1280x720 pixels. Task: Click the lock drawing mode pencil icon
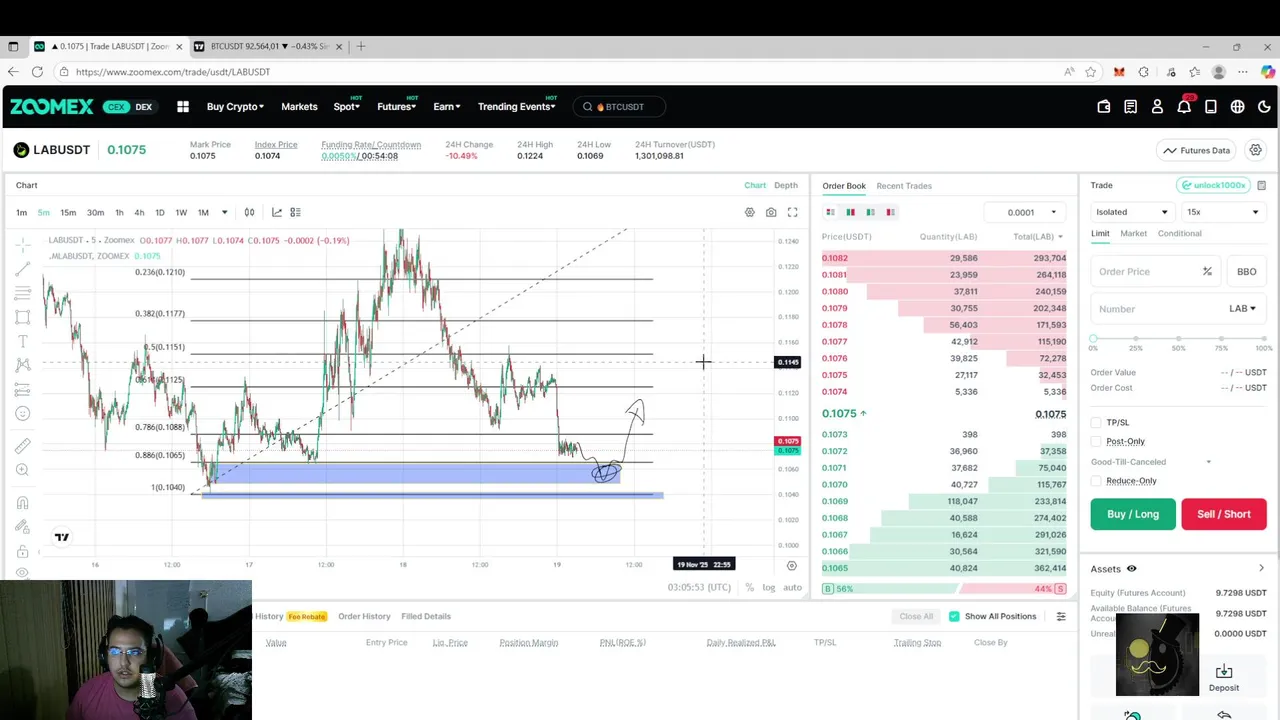click(x=23, y=527)
